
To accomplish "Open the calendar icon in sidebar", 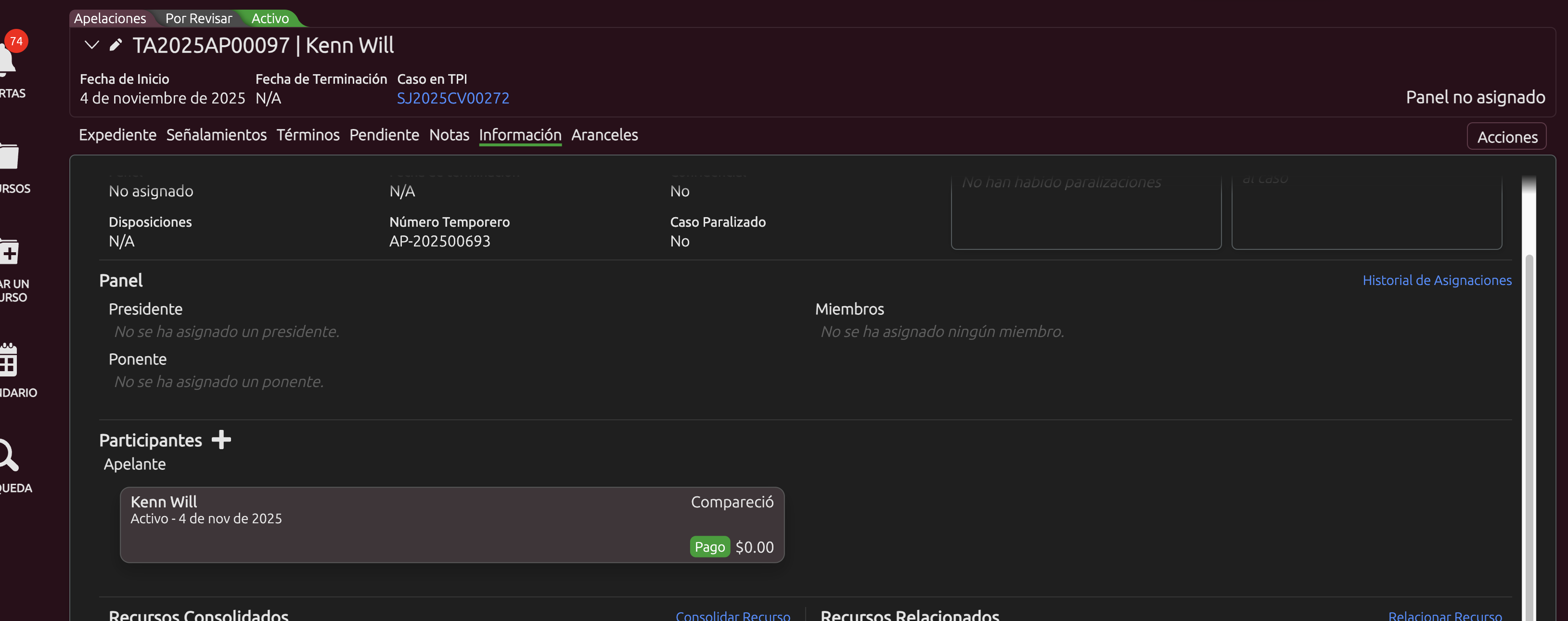I will pos(9,361).
